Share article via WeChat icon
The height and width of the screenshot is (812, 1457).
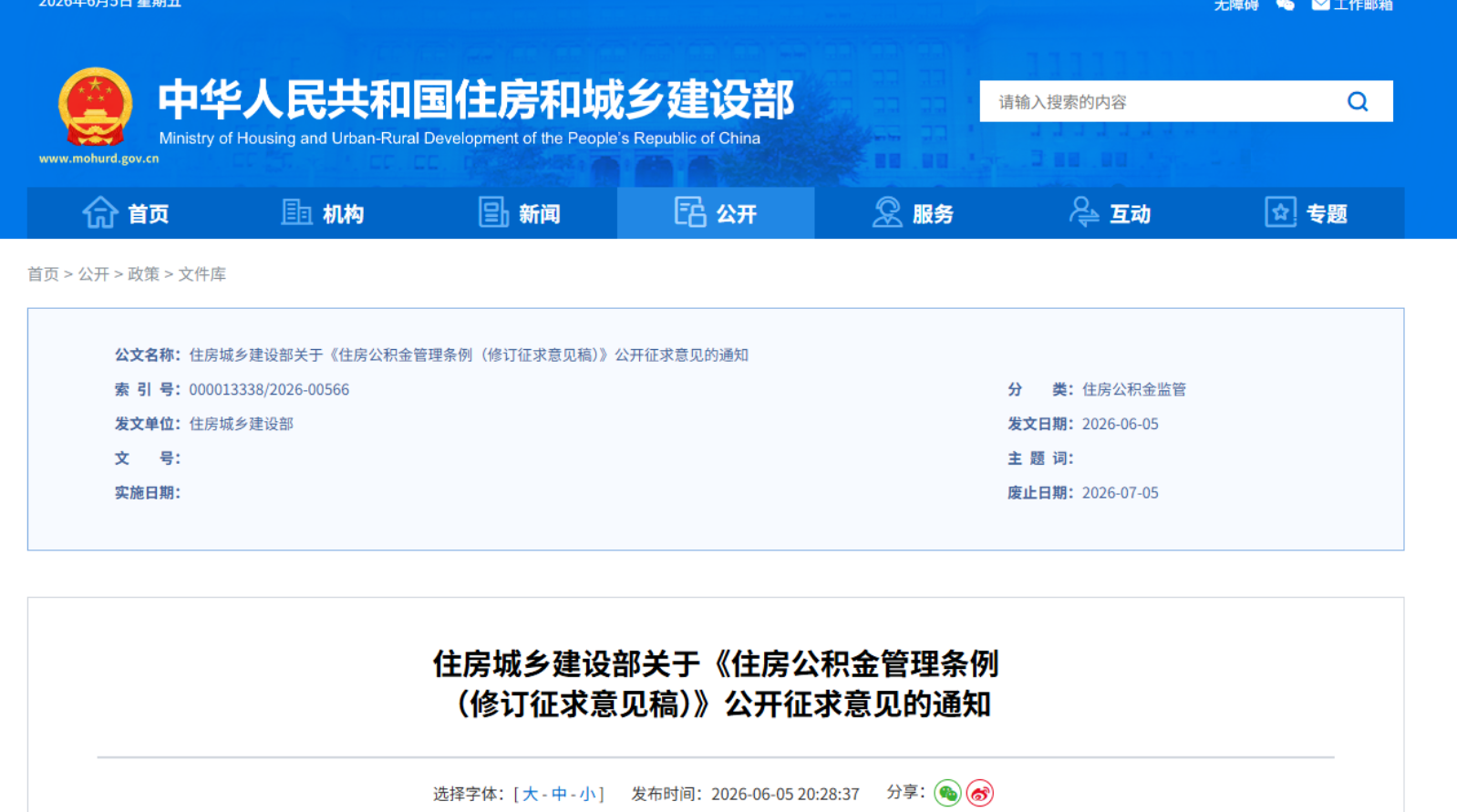[x=948, y=794]
